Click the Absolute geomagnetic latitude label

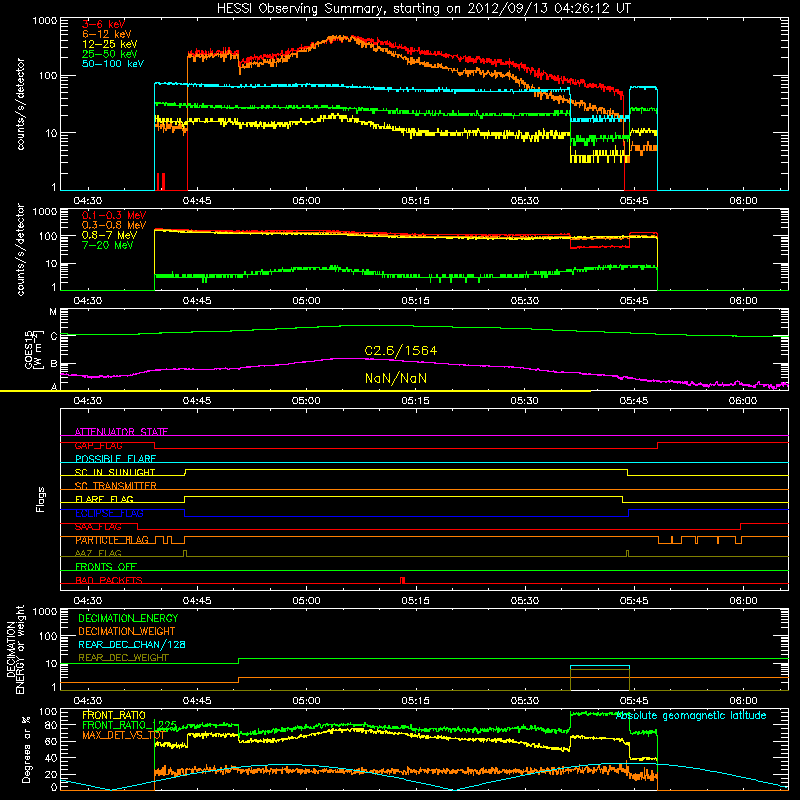(691, 716)
